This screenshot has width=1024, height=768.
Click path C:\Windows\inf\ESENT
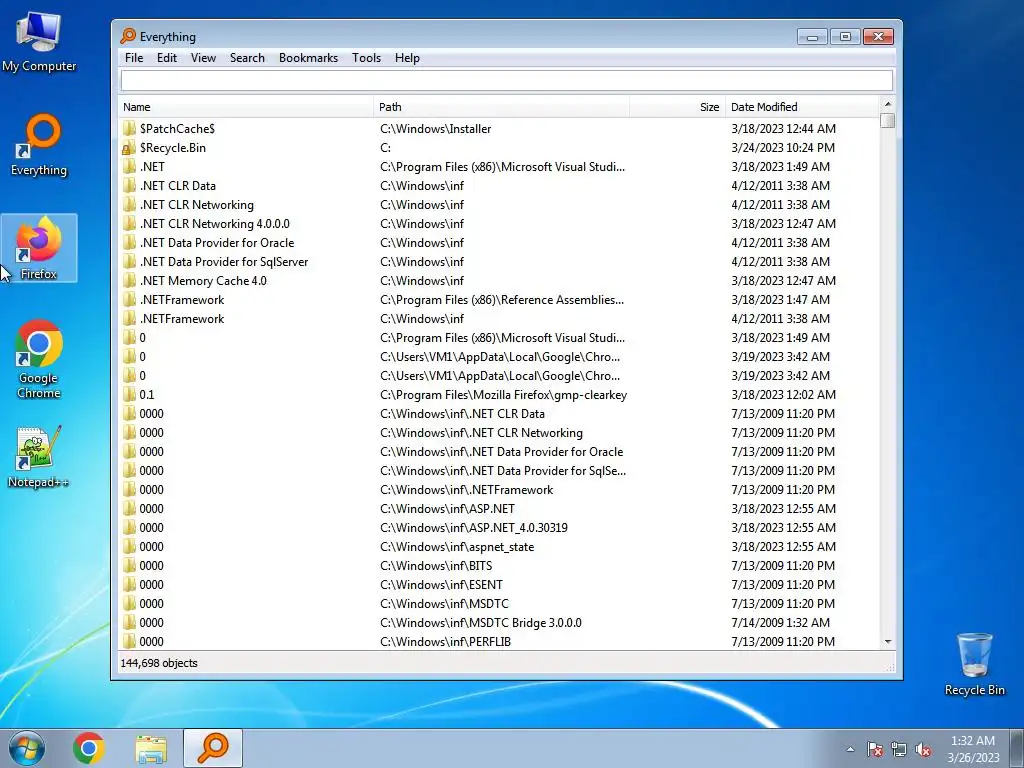pos(441,584)
